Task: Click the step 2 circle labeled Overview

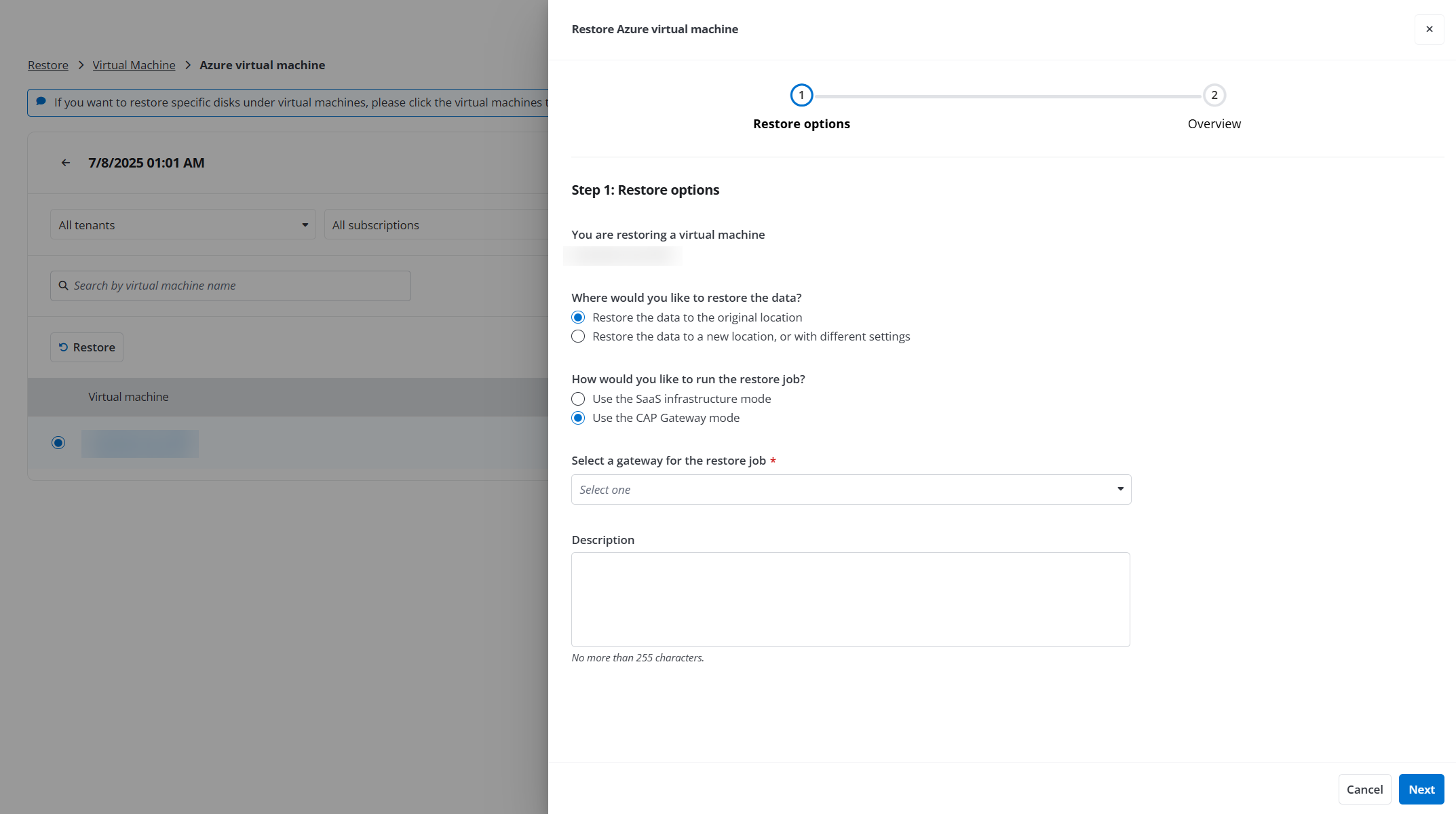Action: [x=1214, y=95]
